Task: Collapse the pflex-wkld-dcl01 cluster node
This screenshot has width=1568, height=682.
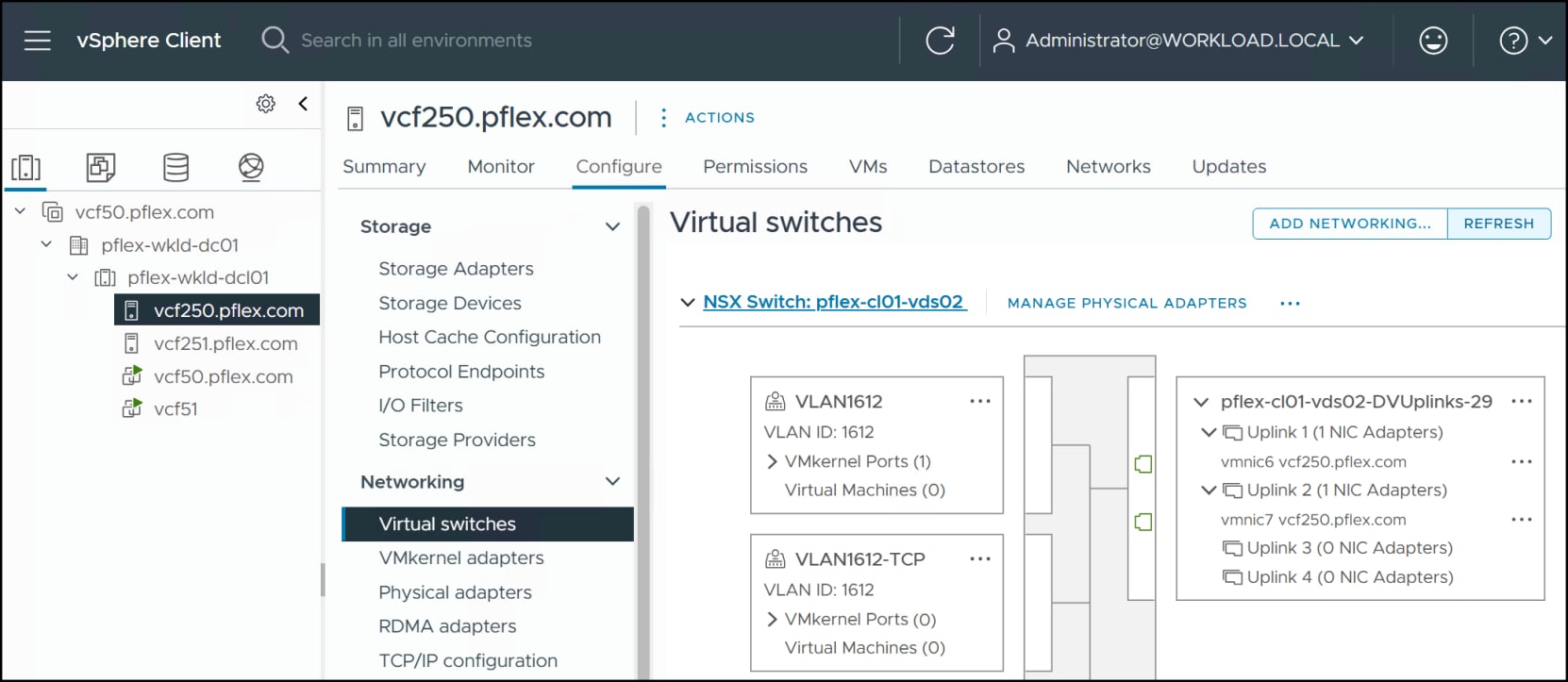Action: click(x=73, y=277)
